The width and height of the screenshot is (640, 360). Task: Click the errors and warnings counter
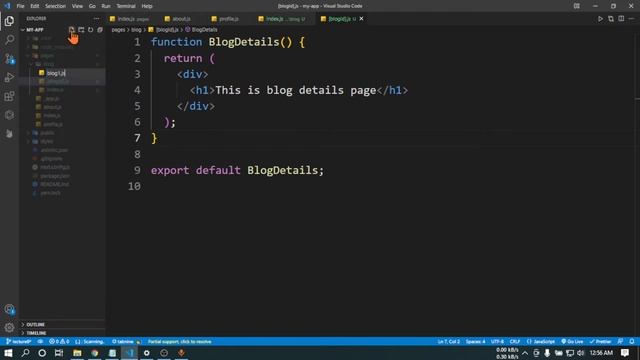click(x=59, y=342)
